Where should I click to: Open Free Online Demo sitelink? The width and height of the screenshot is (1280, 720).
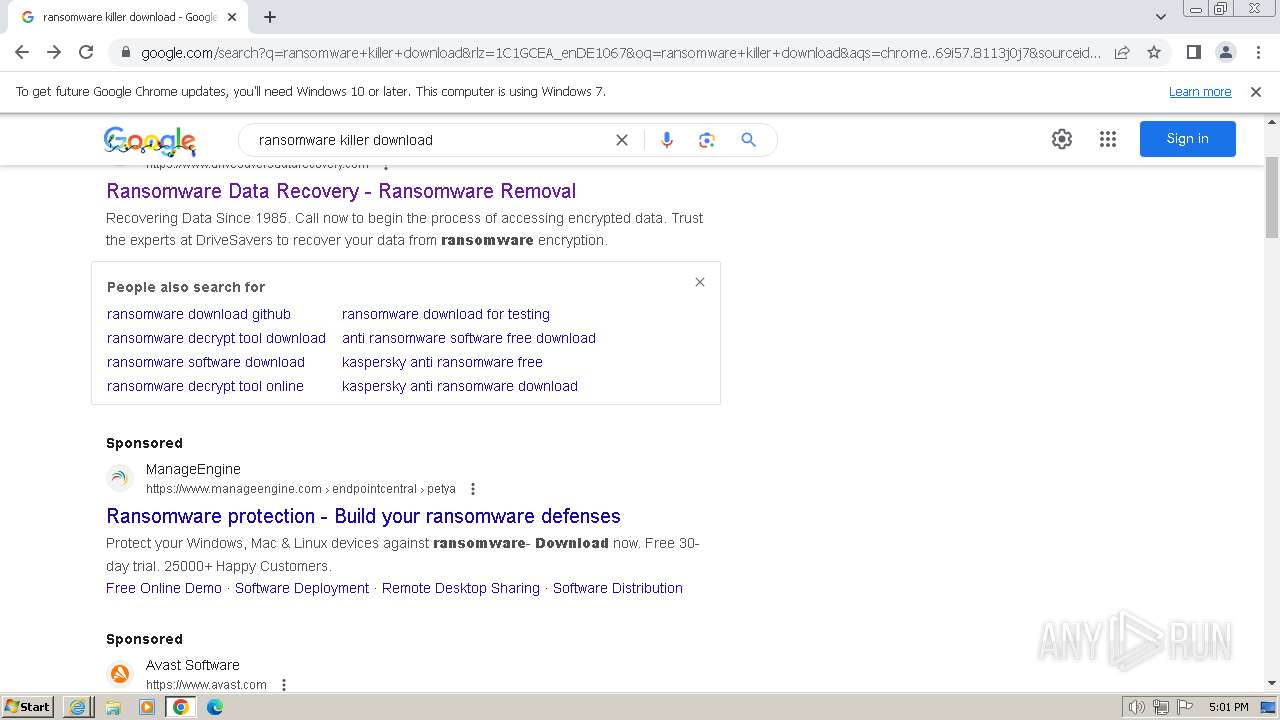pyautogui.click(x=164, y=588)
